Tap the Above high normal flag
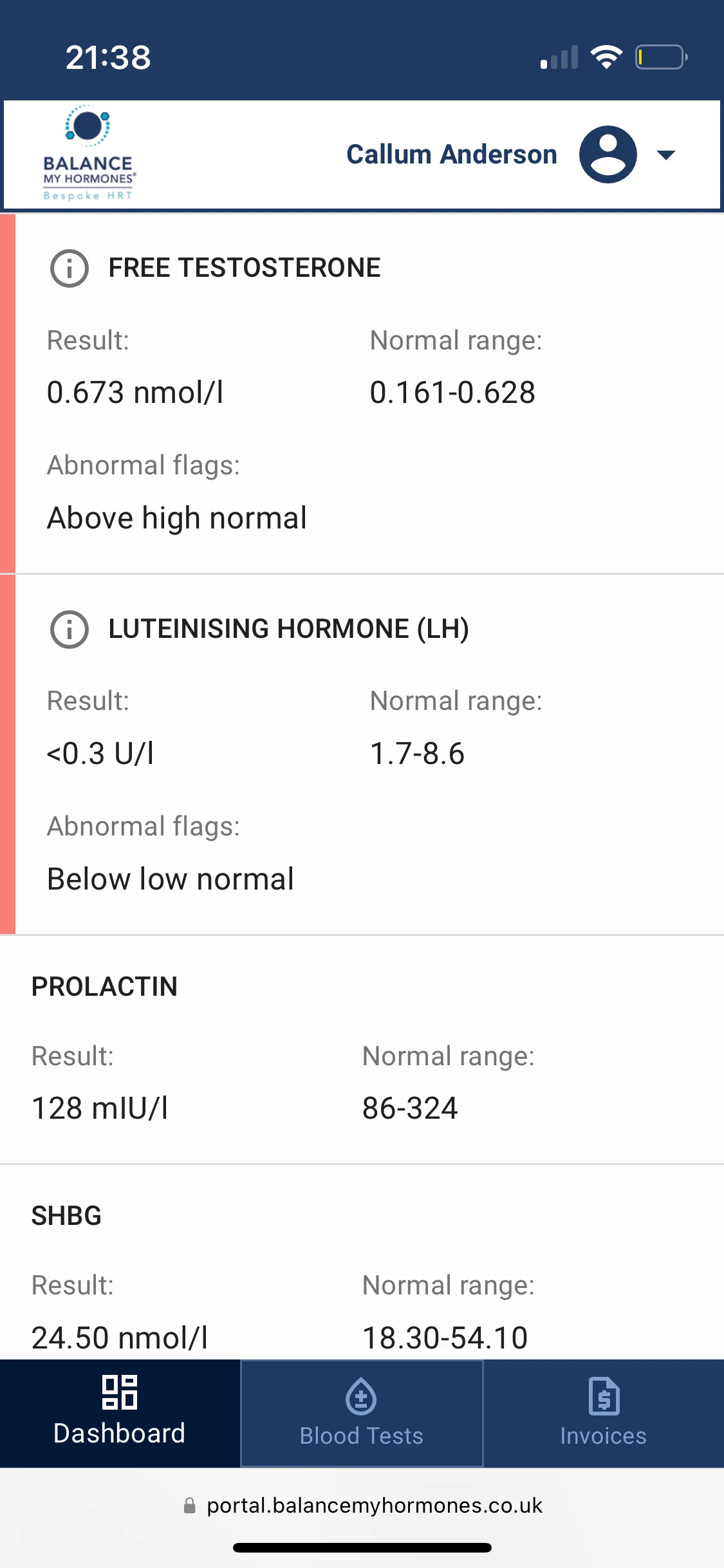The image size is (724, 1568). (x=177, y=518)
